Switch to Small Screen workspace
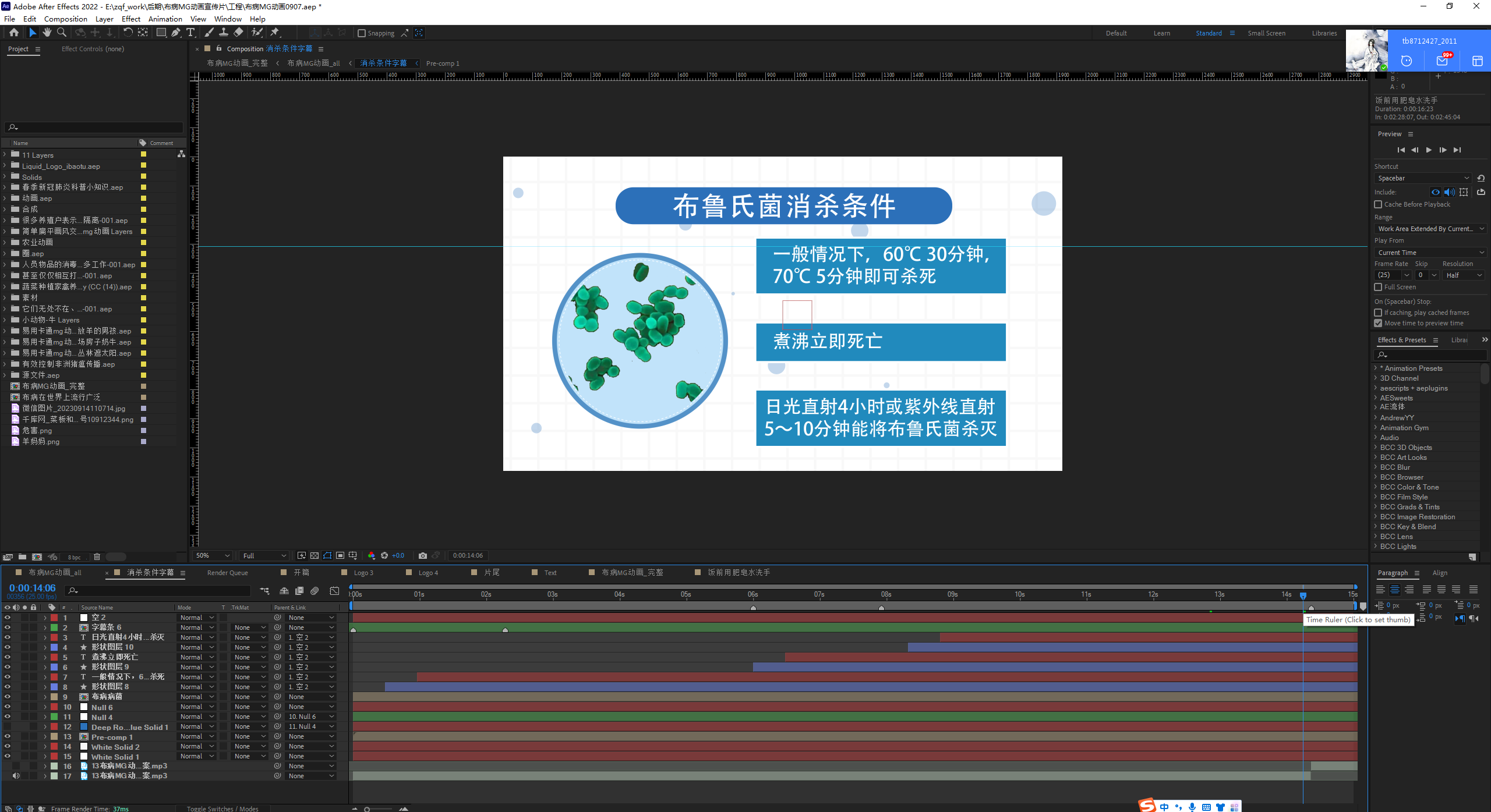1491x812 pixels. [1266, 33]
